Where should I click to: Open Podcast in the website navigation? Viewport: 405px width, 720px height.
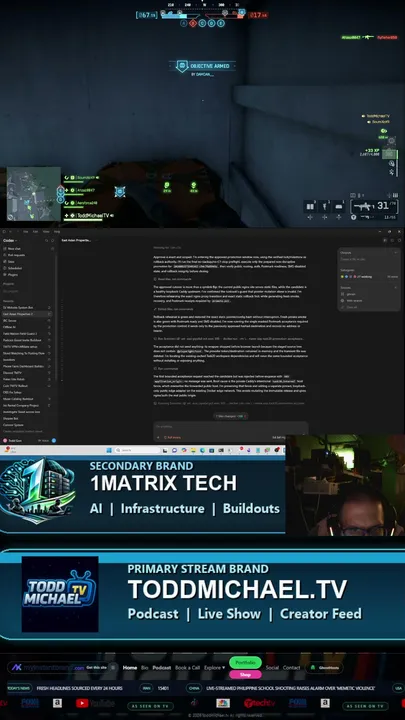pyautogui.click(x=162, y=668)
